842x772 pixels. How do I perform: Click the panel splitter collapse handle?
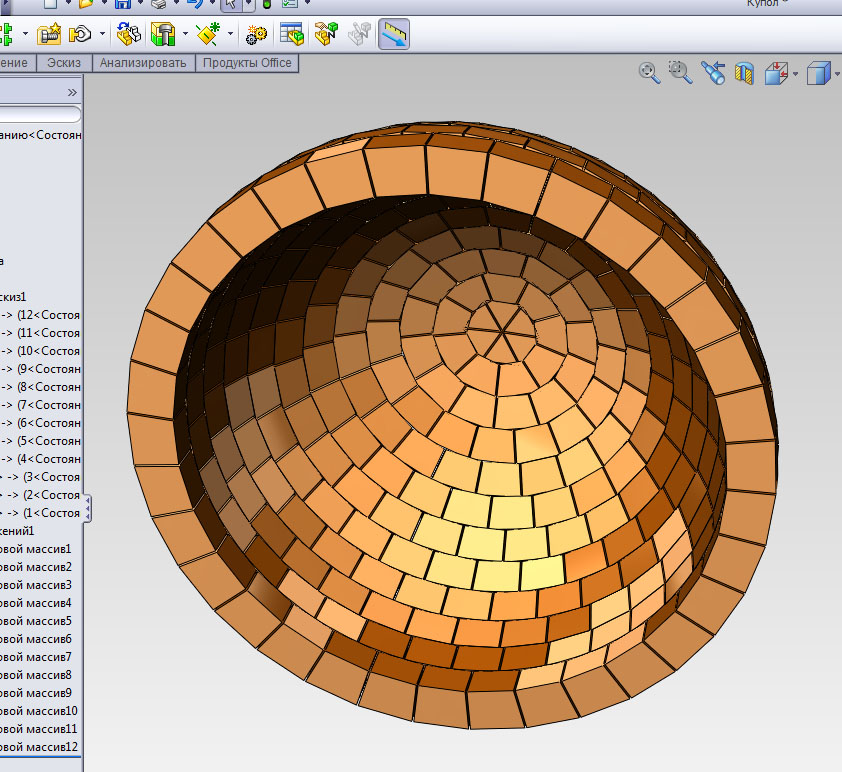88,507
